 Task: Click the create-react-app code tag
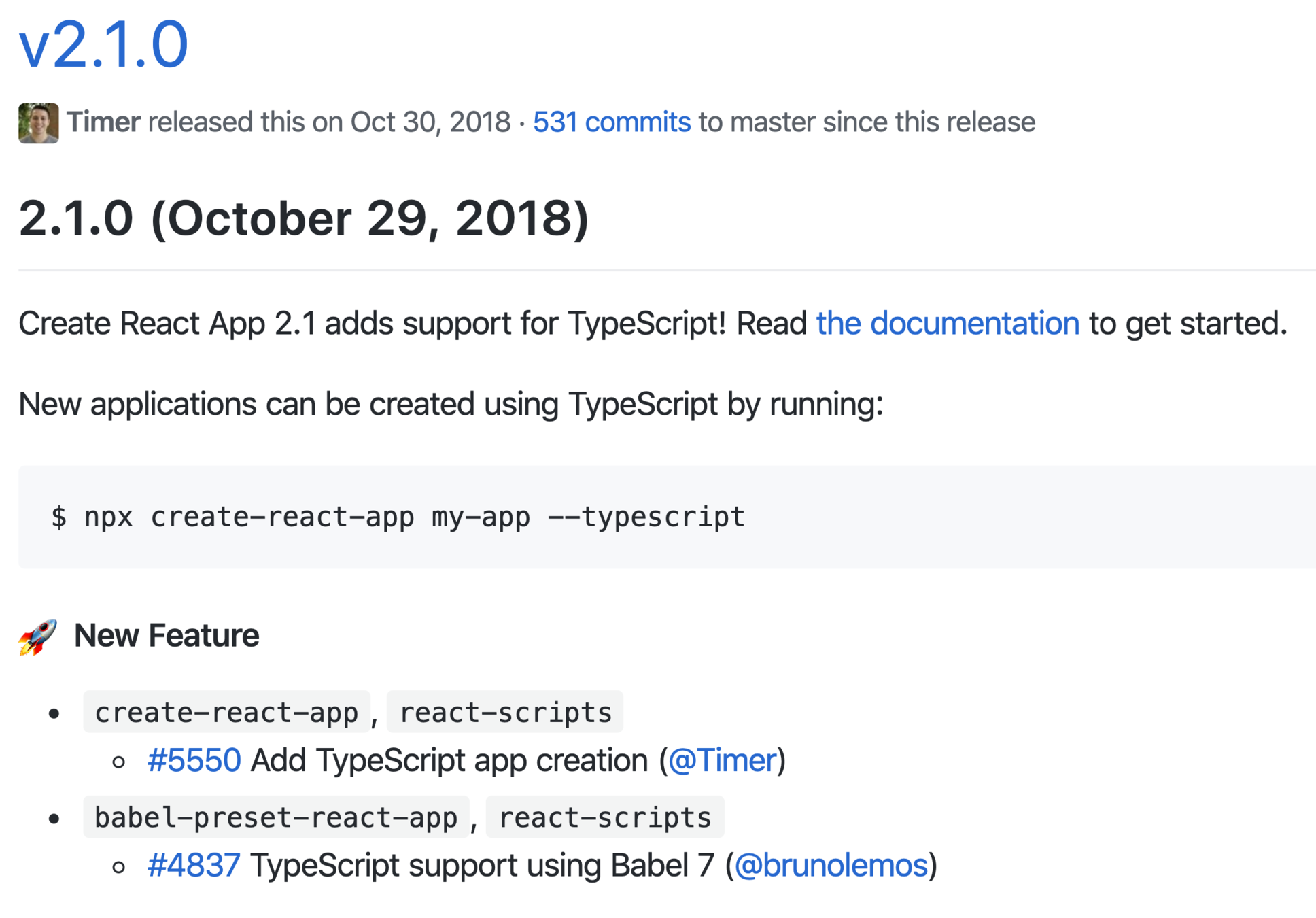[x=226, y=712]
